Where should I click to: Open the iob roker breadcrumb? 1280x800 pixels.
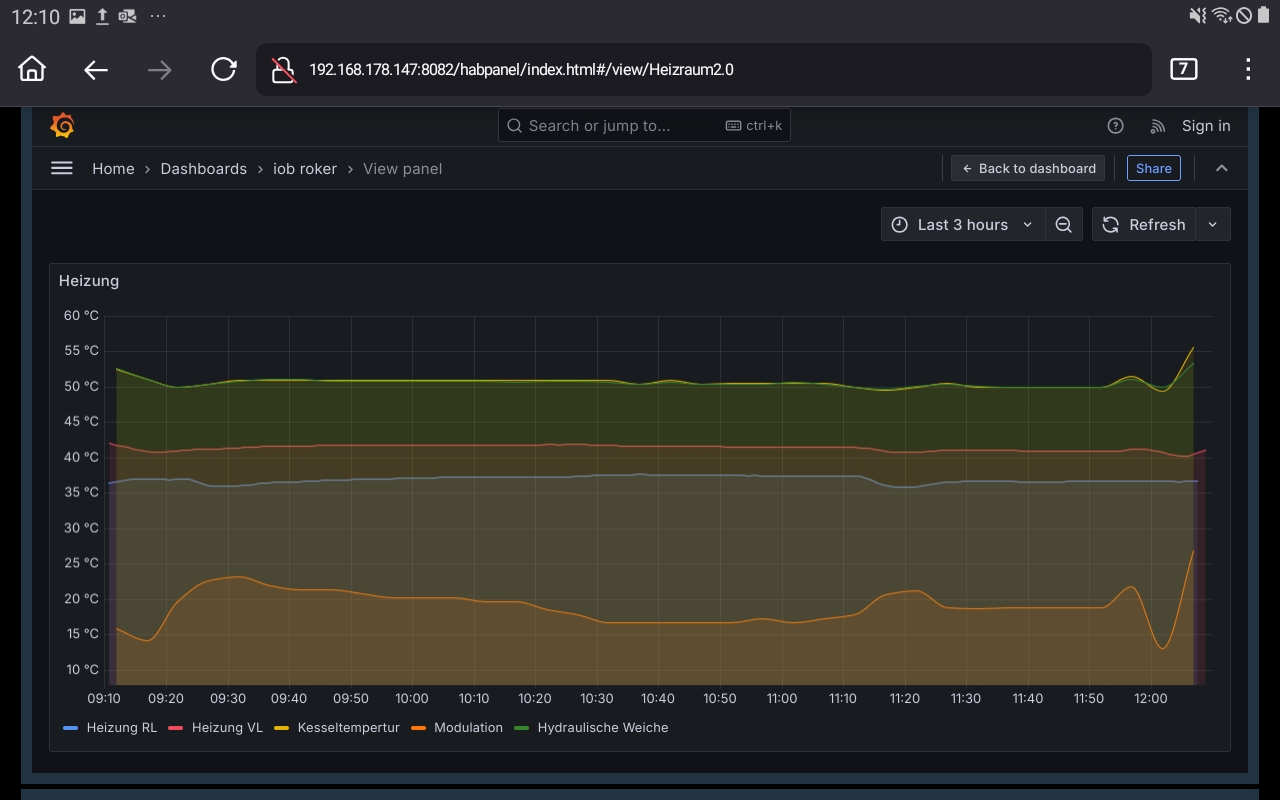pyautogui.click(x=305, y=168)
